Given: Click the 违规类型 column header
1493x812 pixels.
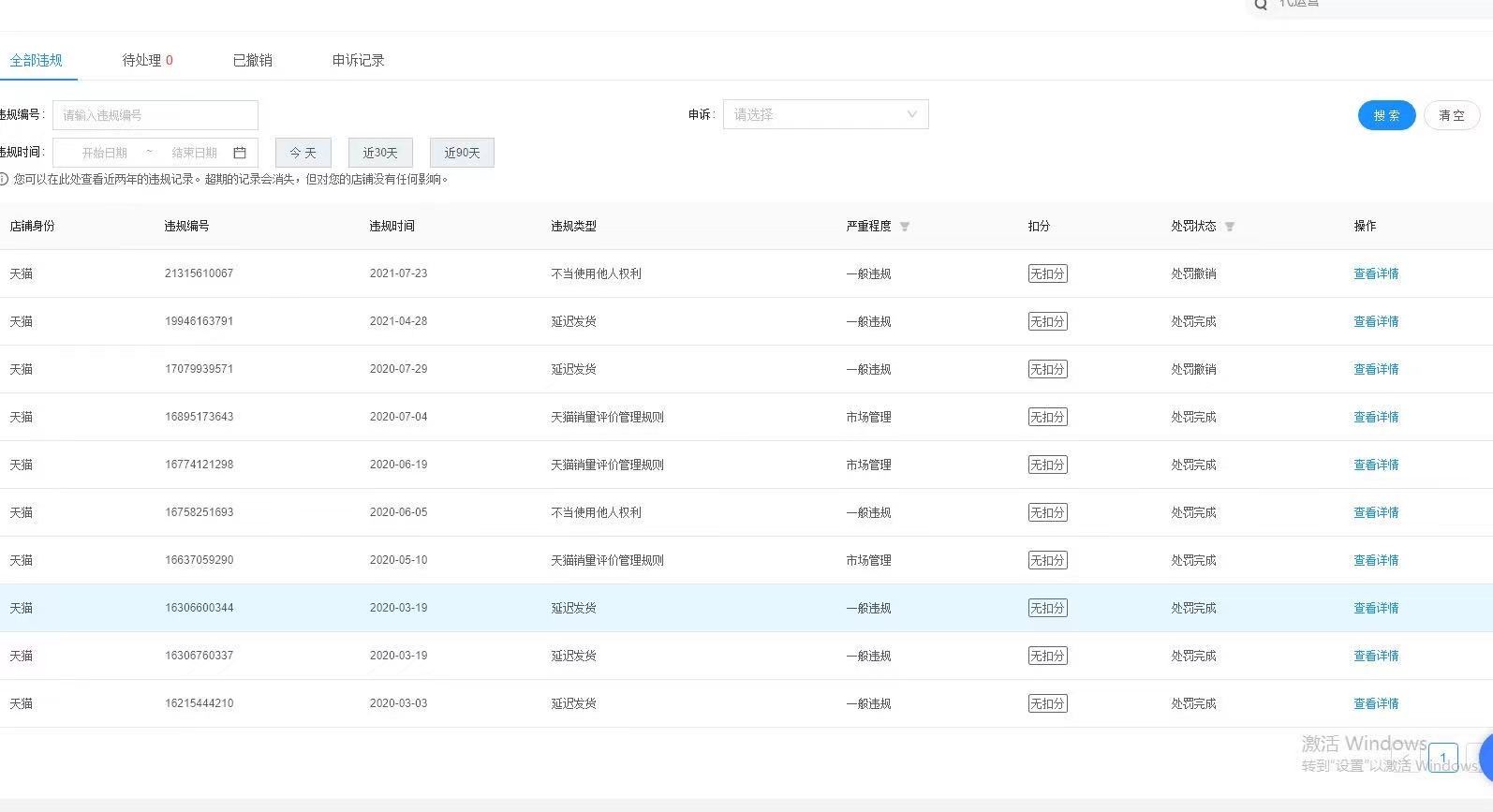Looking at the screenshot, I should point(573,226).
